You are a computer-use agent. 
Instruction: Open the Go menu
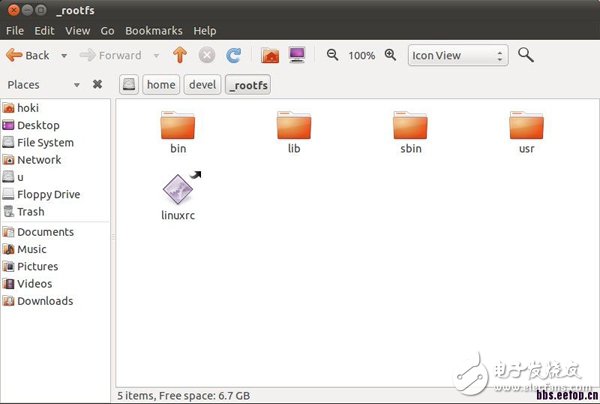(x=108, y=31)
